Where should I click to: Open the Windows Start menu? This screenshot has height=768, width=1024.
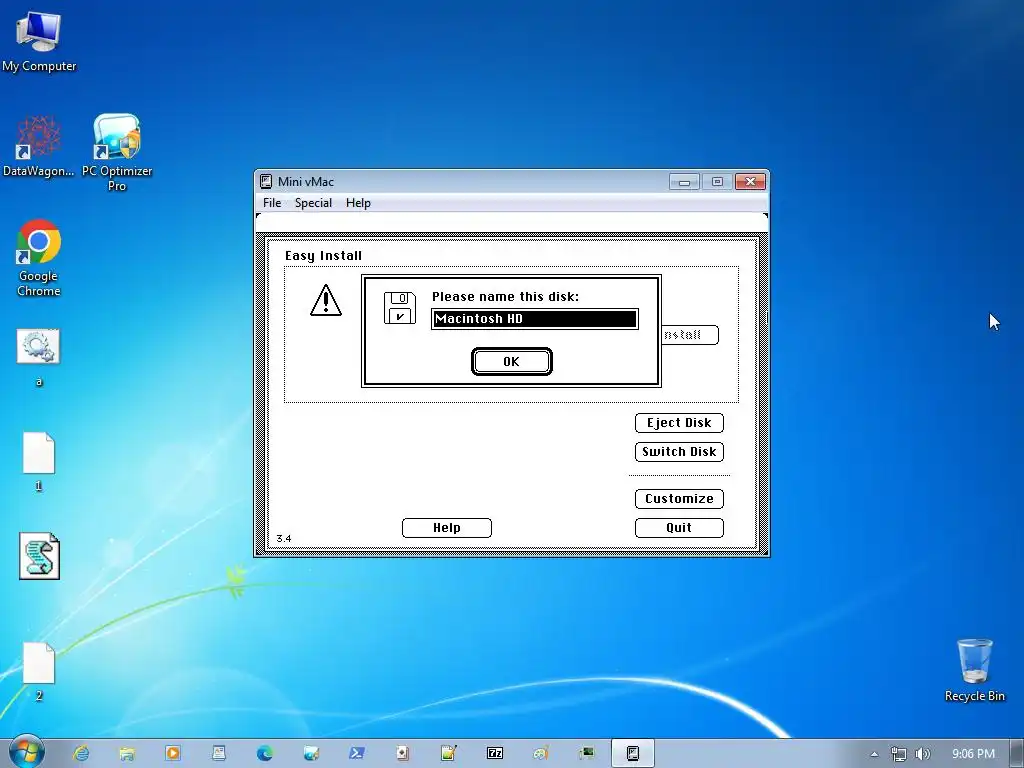[26, 752]
